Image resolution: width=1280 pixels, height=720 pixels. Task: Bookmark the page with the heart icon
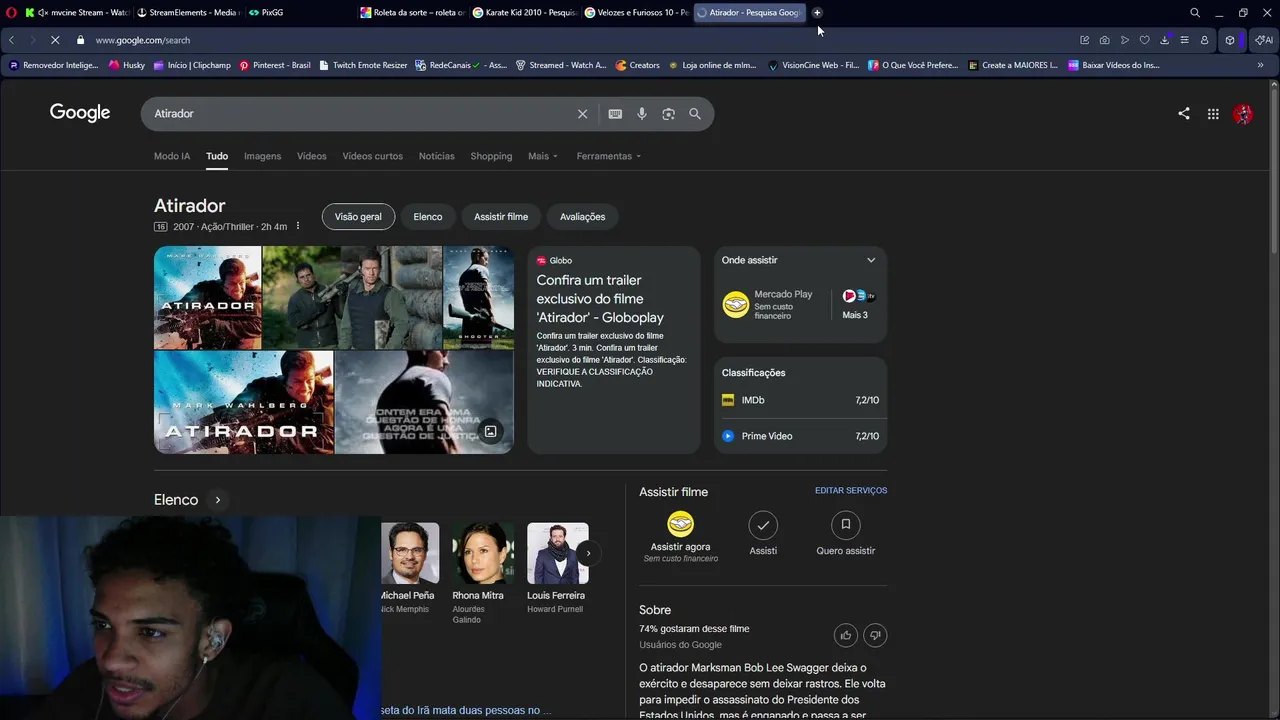[x=1145, y=40]
